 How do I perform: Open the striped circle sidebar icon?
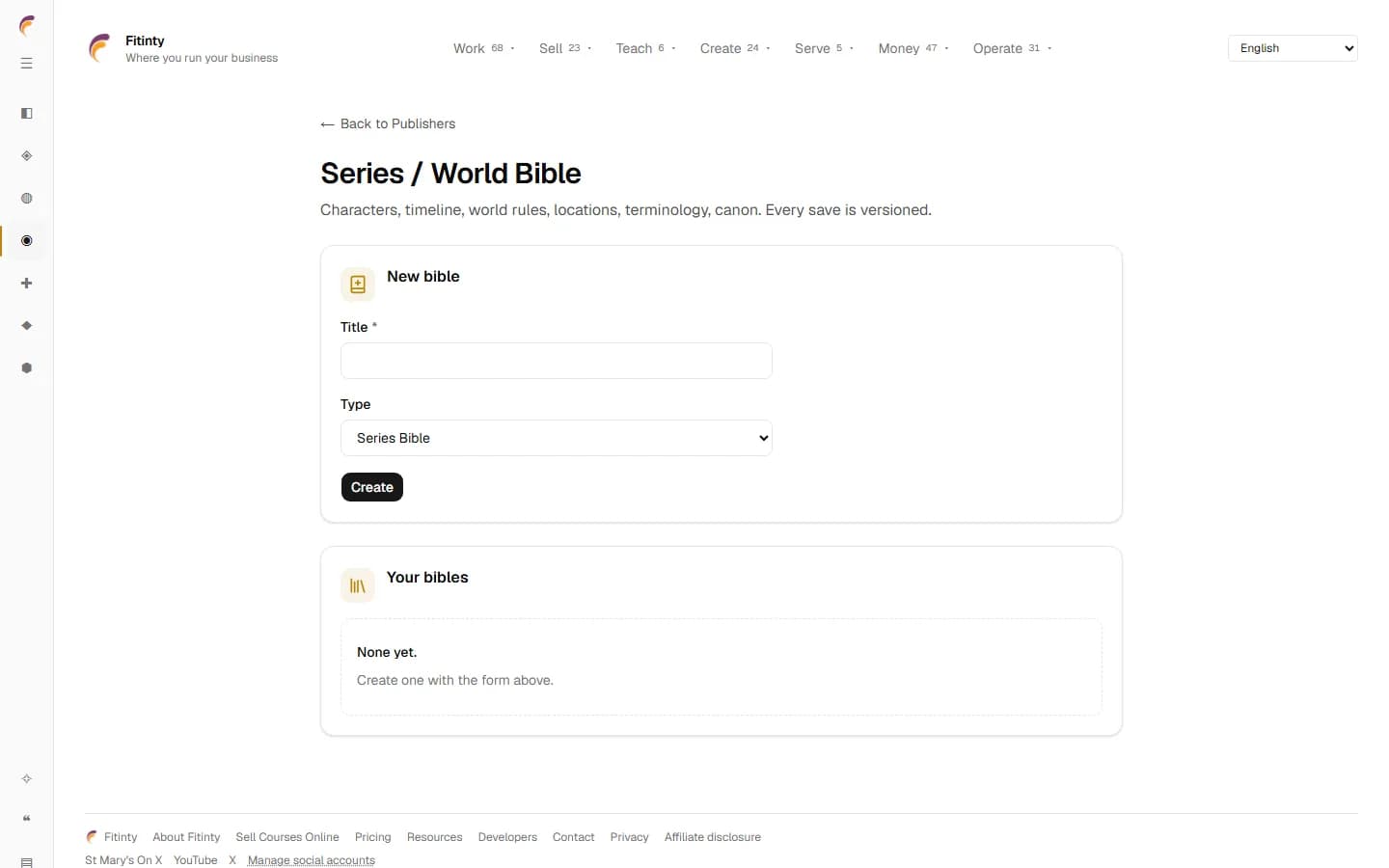click(27, 199)
